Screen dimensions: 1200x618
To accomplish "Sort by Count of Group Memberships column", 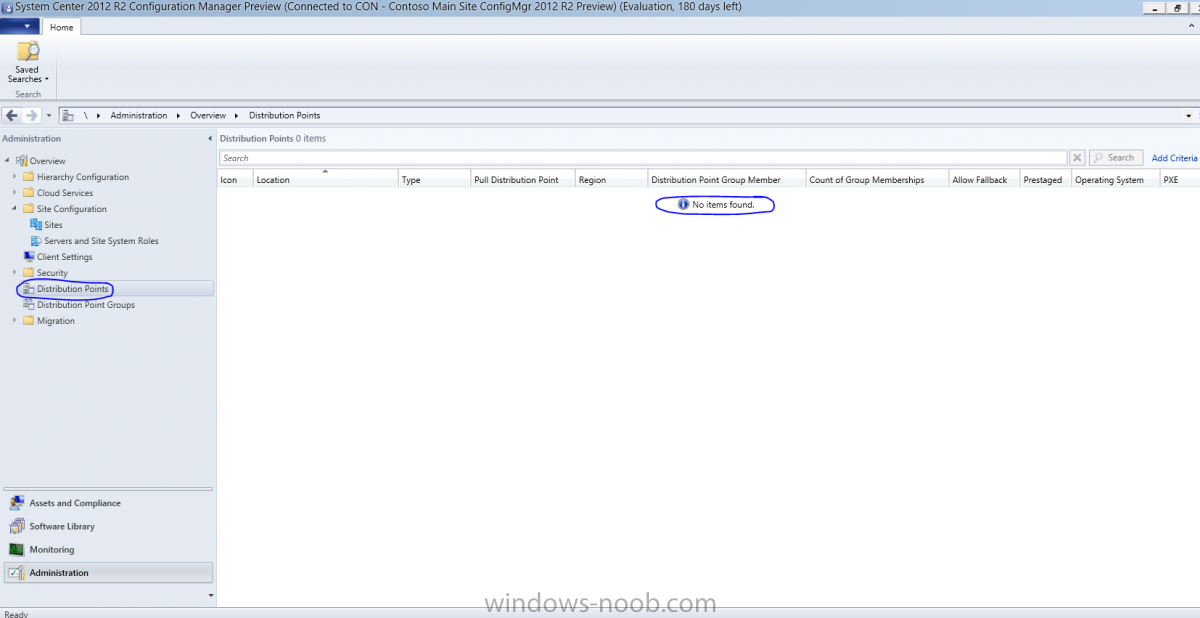I will [877, 180].
